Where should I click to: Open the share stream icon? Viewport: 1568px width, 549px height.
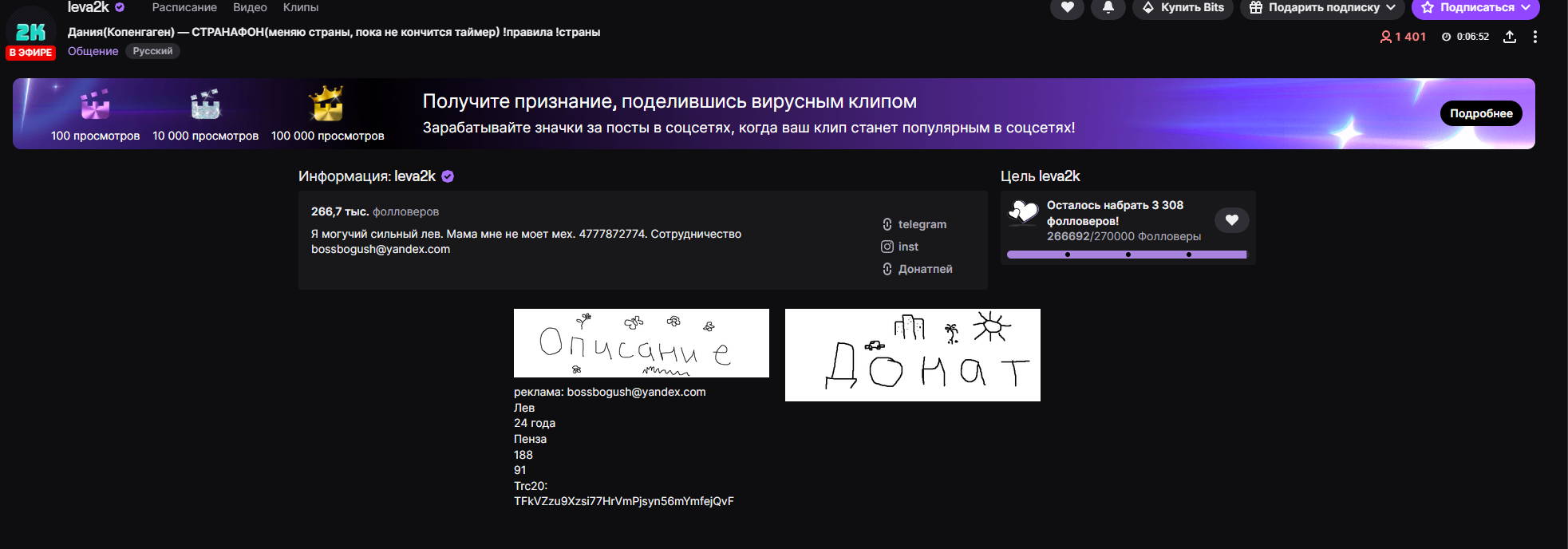coord(1510,37)
